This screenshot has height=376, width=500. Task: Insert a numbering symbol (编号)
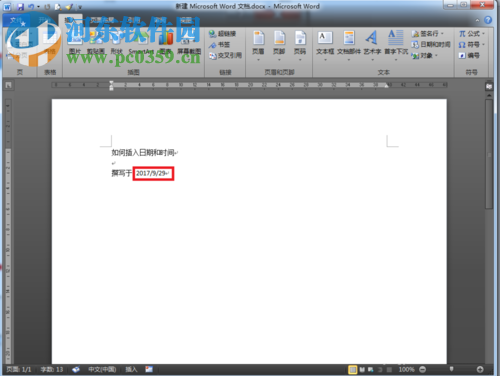pyautogui.click(x=469, y=55)
